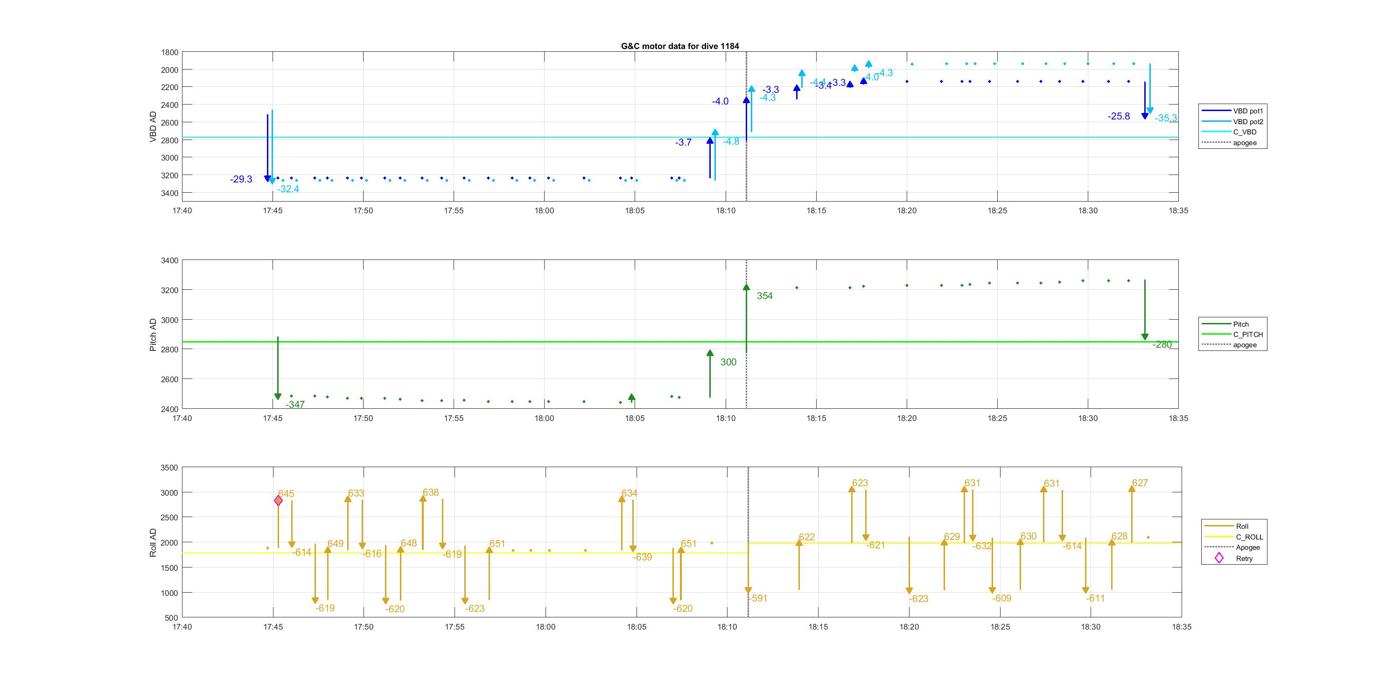Viewport: 1400px width, 693px height.
Task: Click the '-35.3' VBD data label
Action: pos(1166,118)
